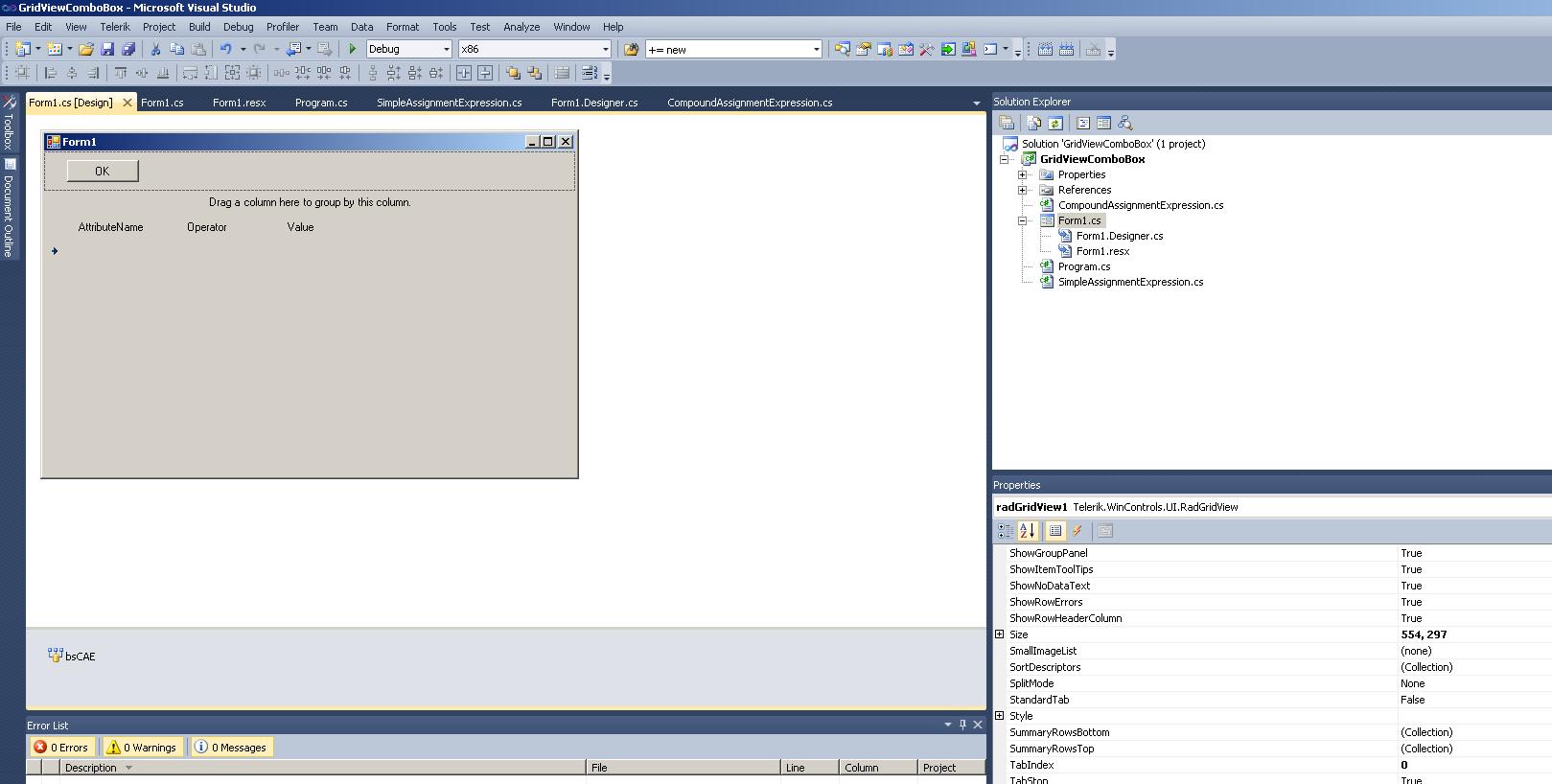The height and width of the screenshot is (784, 1552).
Task: Click Center Horizontally layout icon
Action: 464,73
